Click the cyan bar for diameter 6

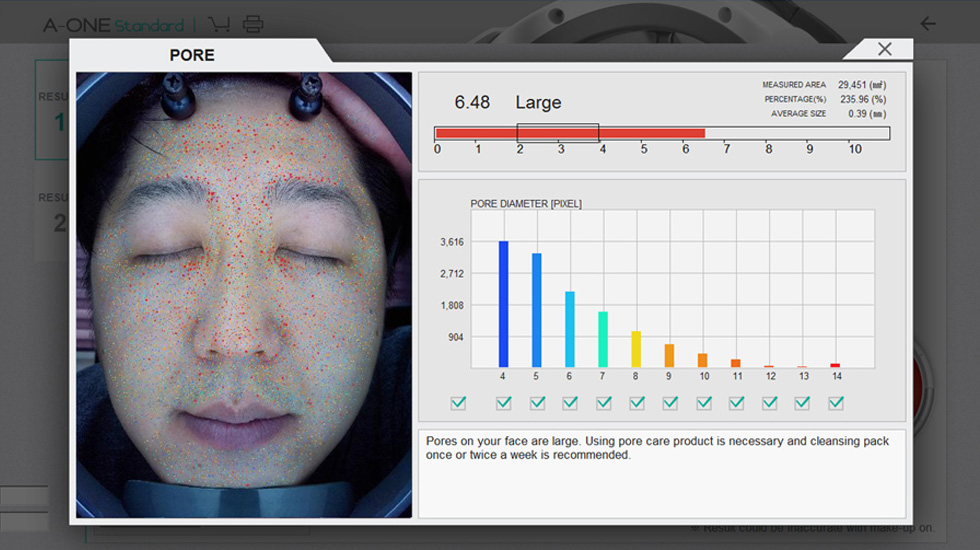(569, 329)
